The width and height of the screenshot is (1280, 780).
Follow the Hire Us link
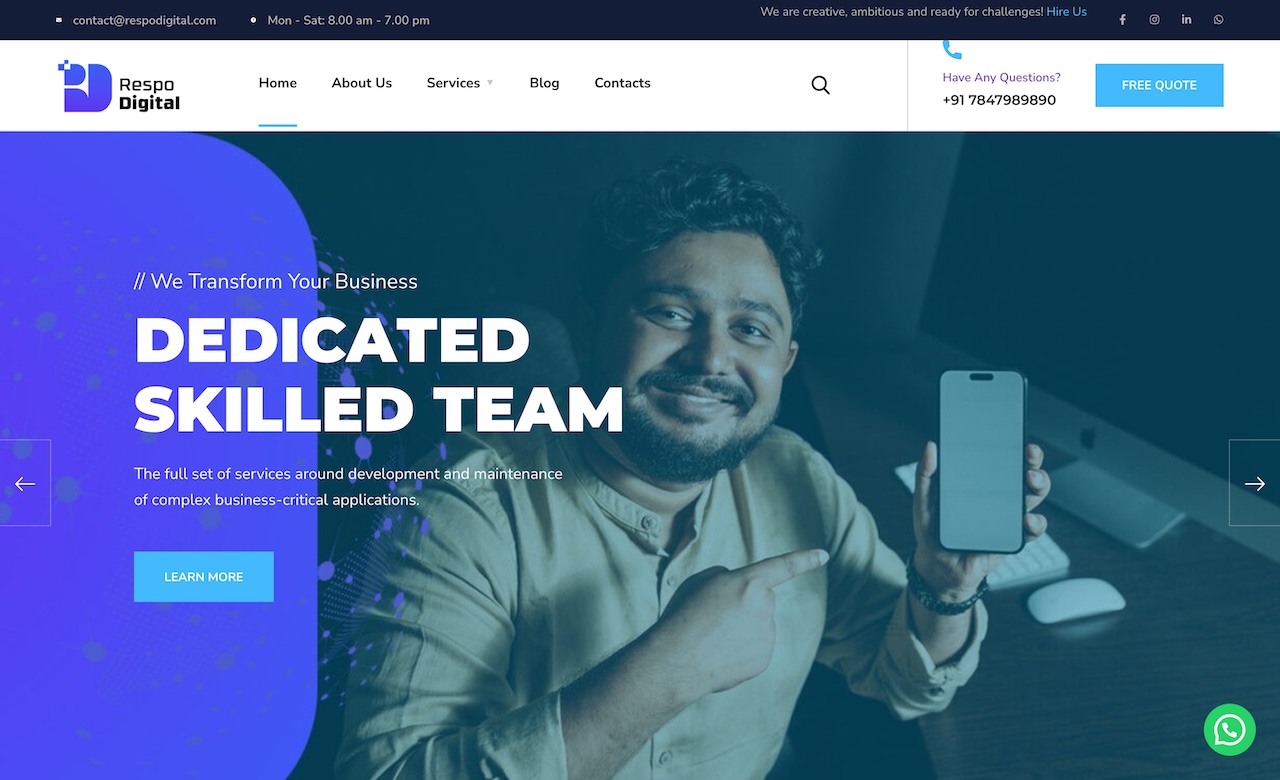click(x=1067, y=12)
